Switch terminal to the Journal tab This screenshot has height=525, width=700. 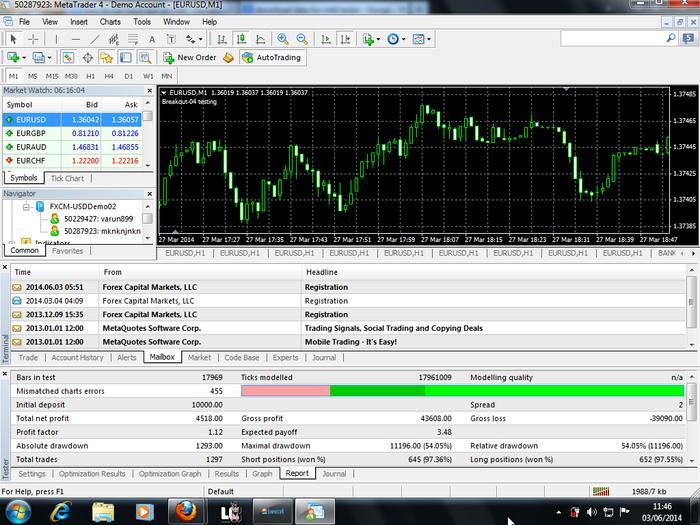coord(324,358)
